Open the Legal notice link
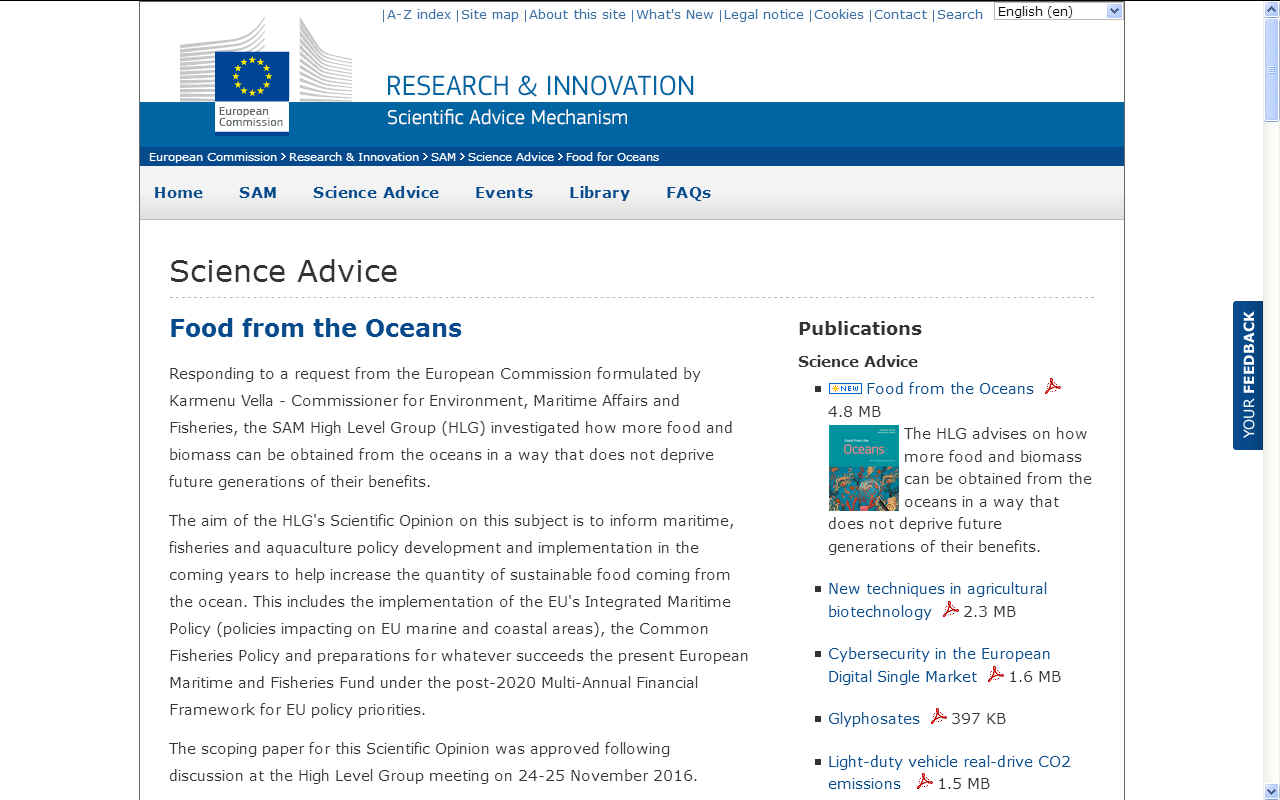 pyautogui.click(x=764, y=14)
